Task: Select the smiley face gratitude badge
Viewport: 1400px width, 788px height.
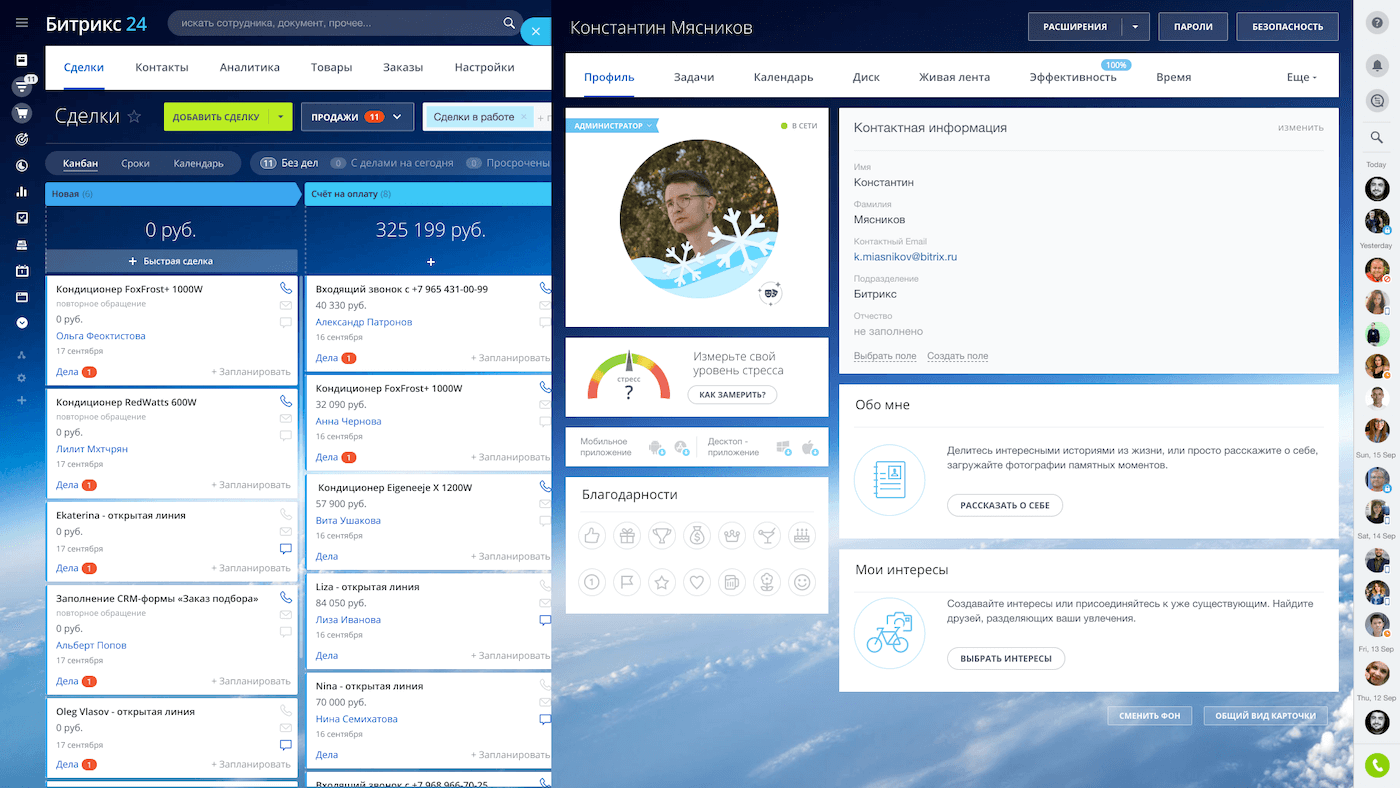Action: point(802,581)
